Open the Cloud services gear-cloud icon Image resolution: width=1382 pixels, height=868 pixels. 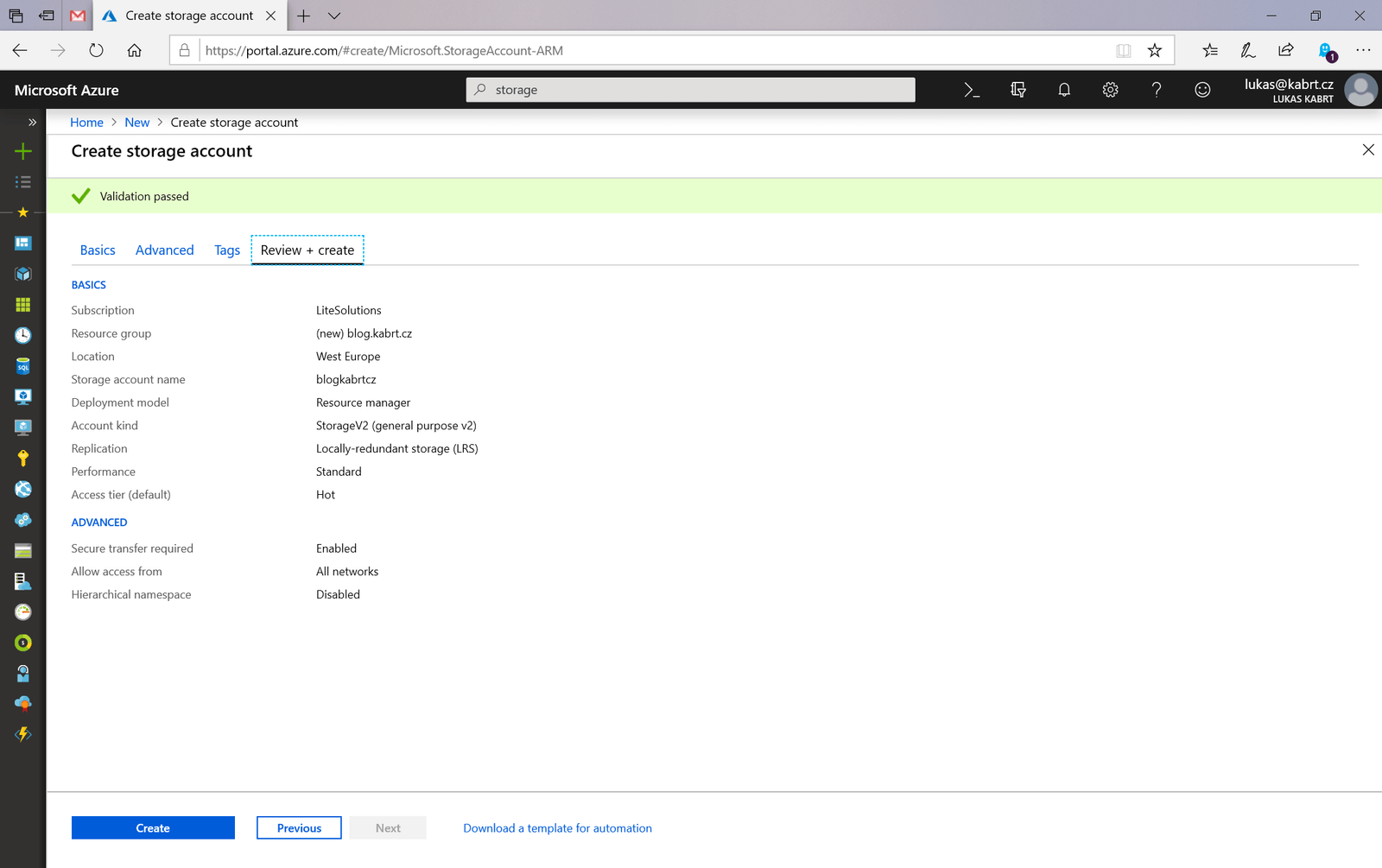click(x=23, y=520)
